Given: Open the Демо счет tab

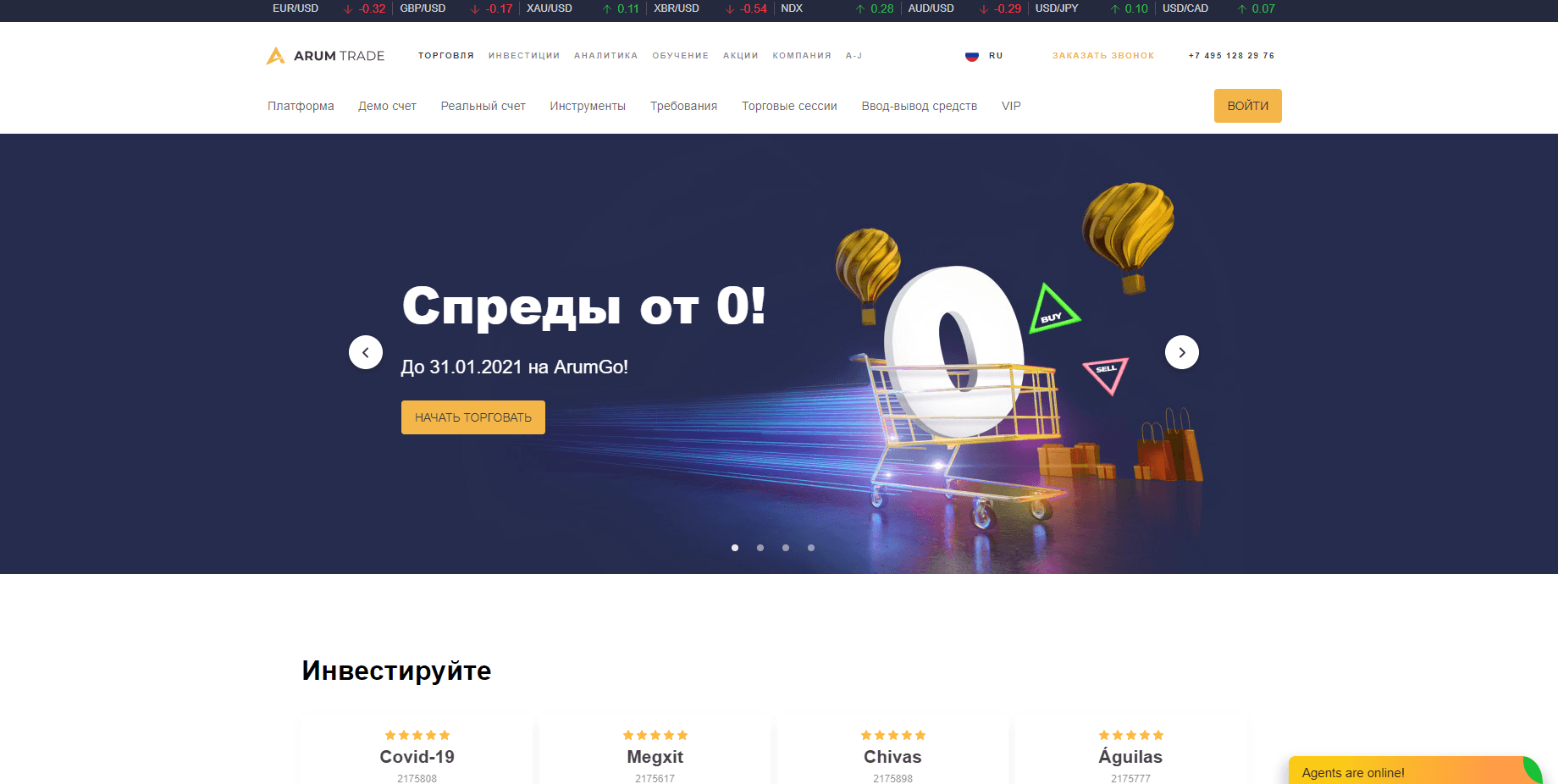Looking at the screenshot, I should (x=387, y=106).
